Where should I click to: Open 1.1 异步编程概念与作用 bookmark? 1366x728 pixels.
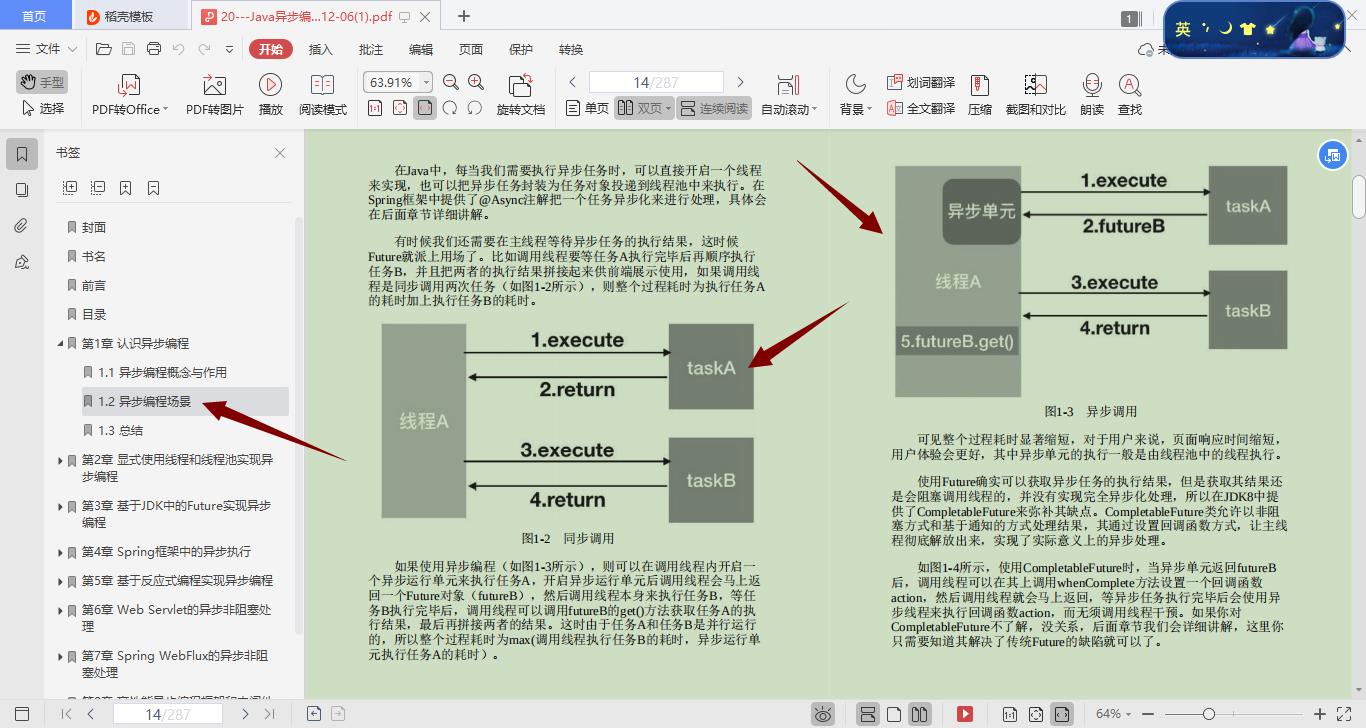(162, 373)
